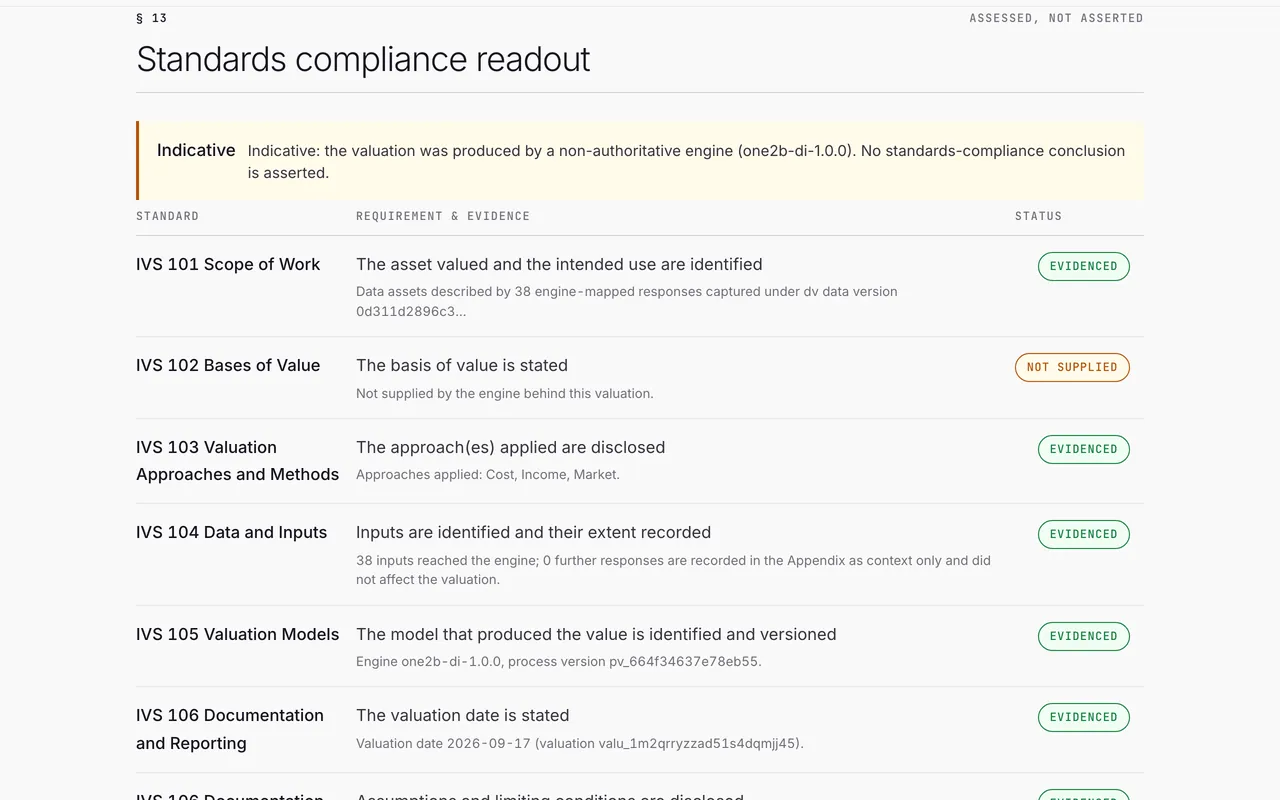Image resolution: width=1280 pixels, height=800 pixels.
Task: Select the "IVS 104 Data and Inputs" standard name
Action: coord(232,532)
